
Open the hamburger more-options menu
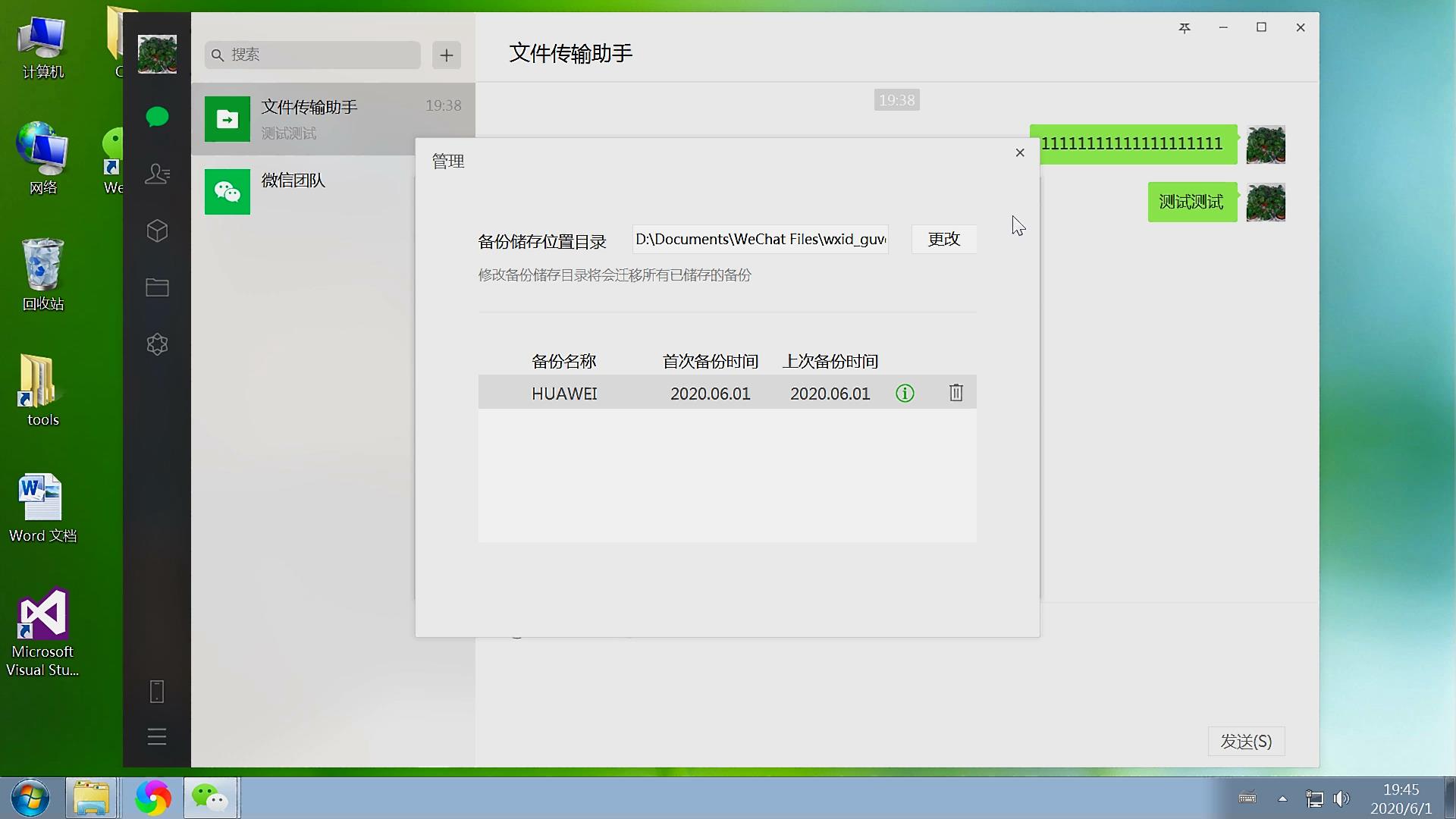tap(157, 737)
